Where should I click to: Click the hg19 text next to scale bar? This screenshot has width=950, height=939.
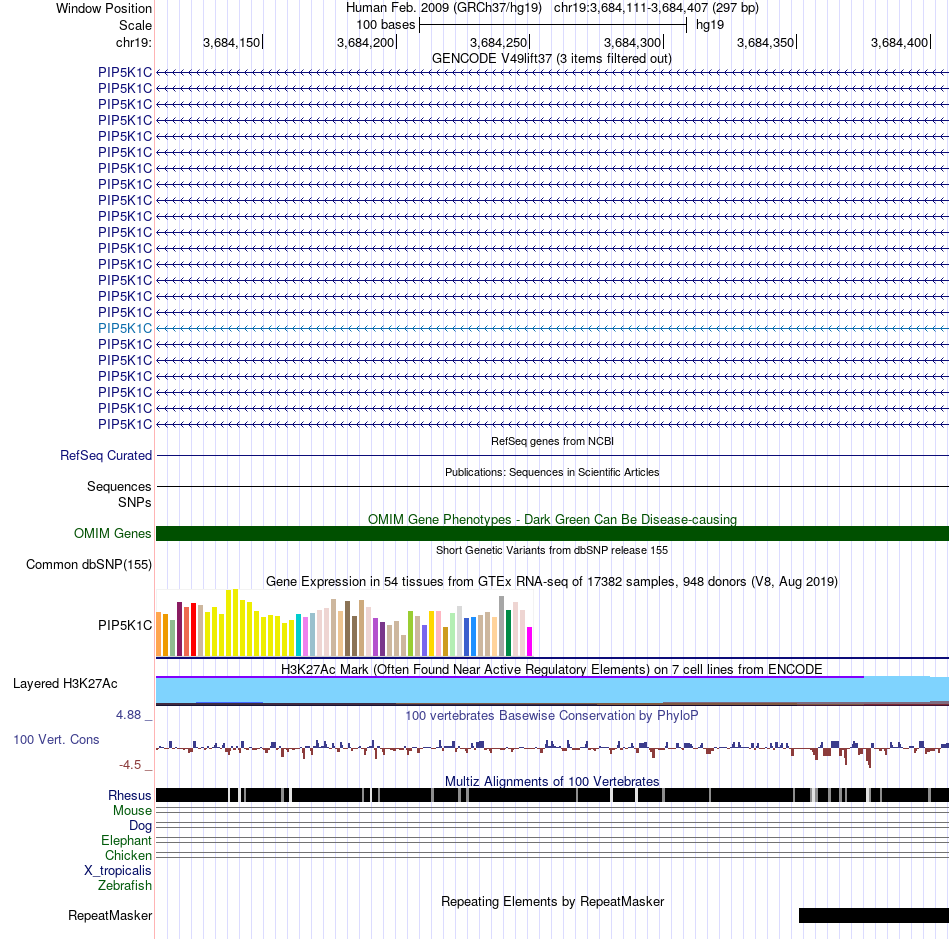(709, 25)
